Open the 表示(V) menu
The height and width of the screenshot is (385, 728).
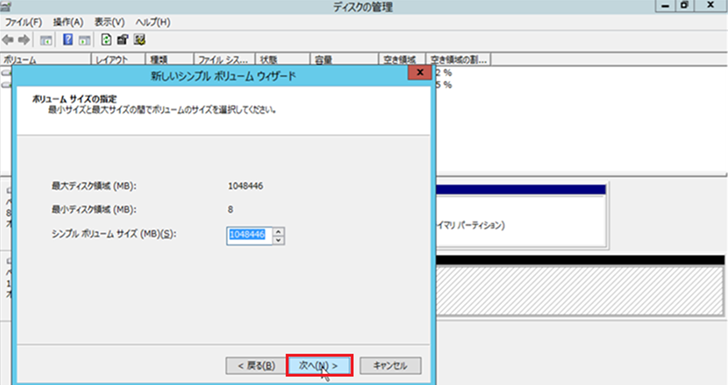tap(110, 22)
